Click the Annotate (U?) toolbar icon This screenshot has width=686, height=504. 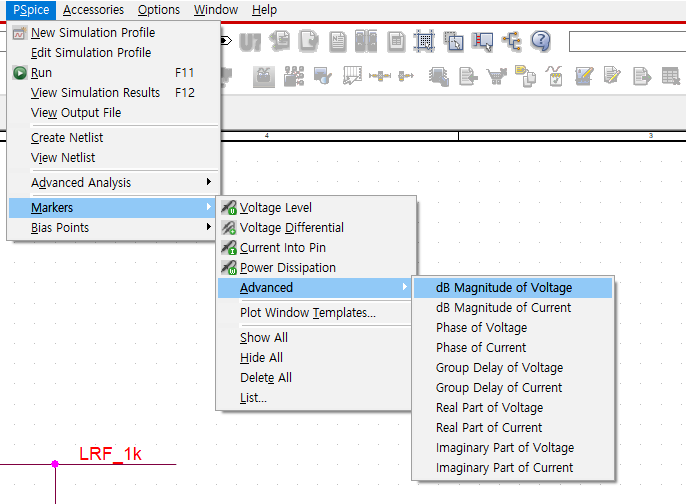tap(250, 42)
